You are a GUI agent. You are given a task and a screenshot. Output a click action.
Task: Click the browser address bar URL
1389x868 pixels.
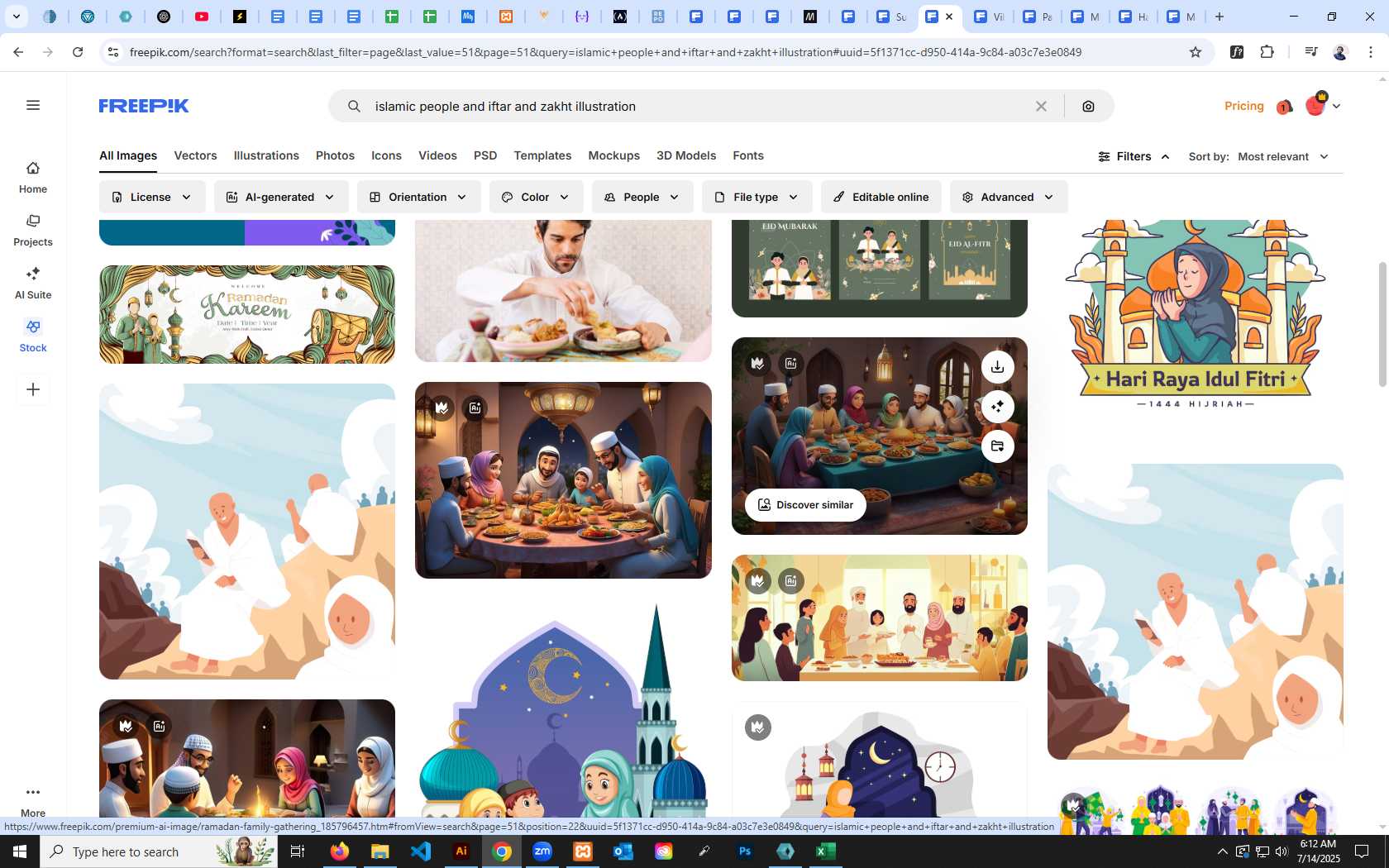[x=605, y=52]
